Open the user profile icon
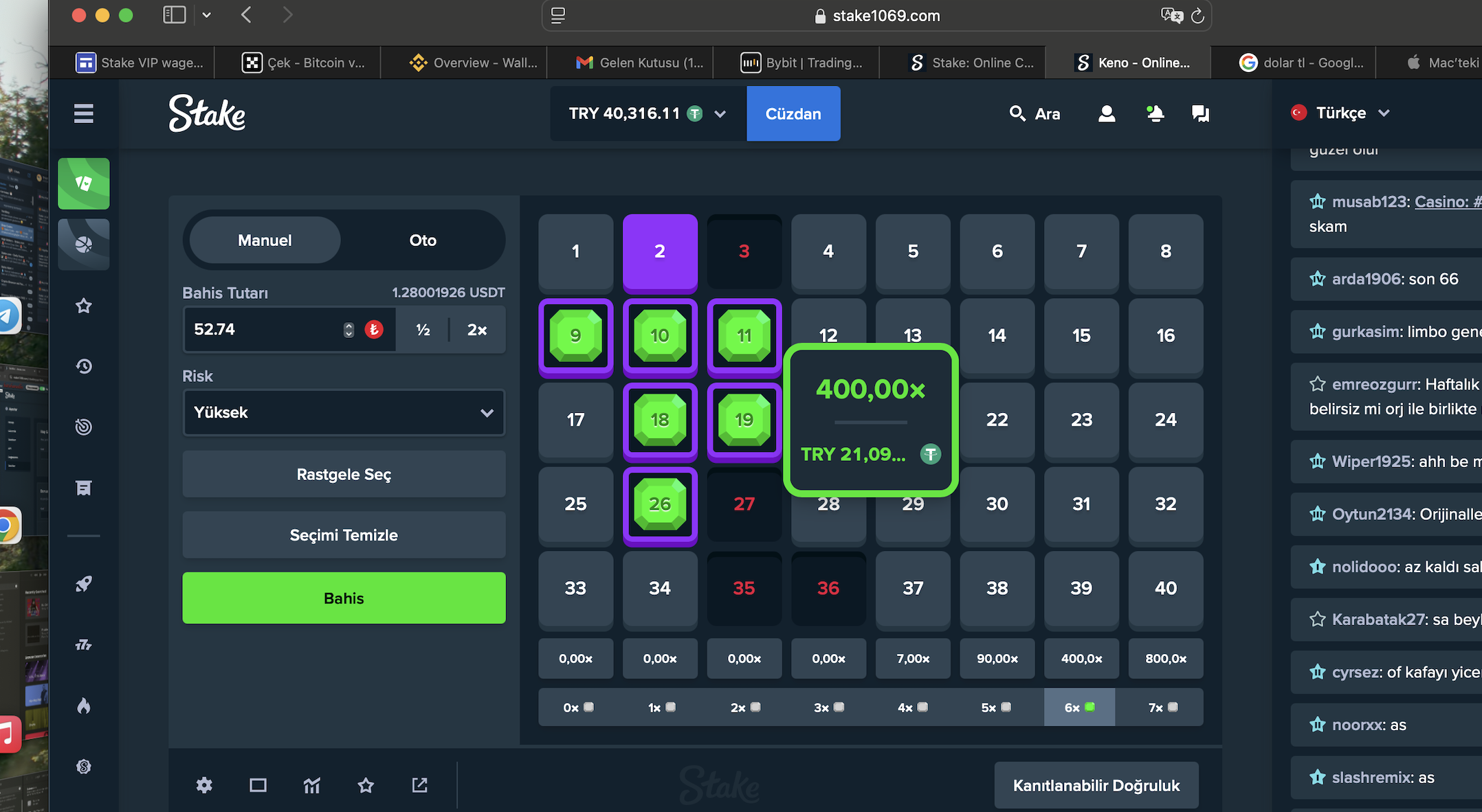Viewport: 1482px width, 812px height. pyautogui.click(x=1107, y=113)
